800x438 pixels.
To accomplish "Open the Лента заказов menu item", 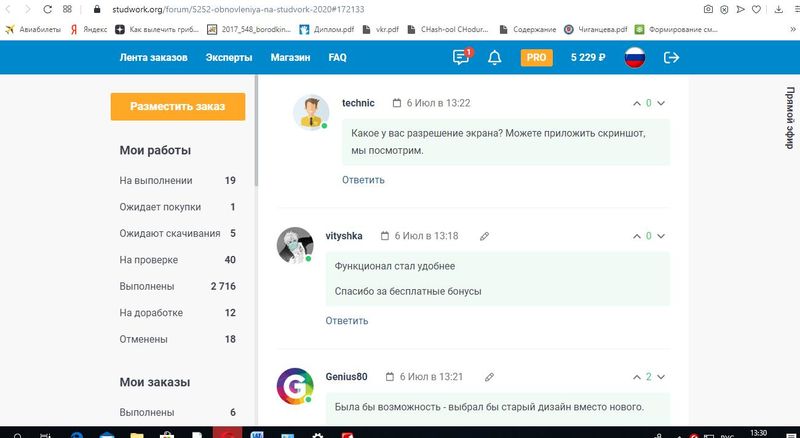I will coord(153,58).
